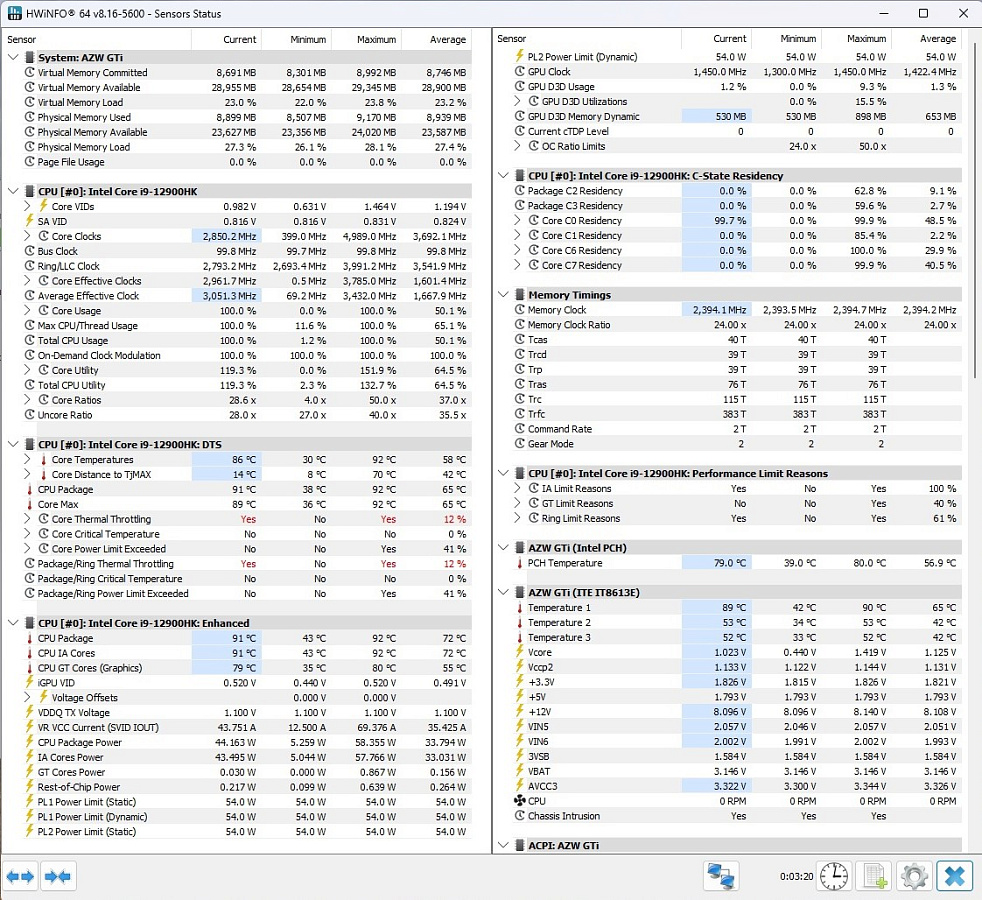
Task: Select the VR VCC Current (SVID IOUT) row
Action: [247, 728]
